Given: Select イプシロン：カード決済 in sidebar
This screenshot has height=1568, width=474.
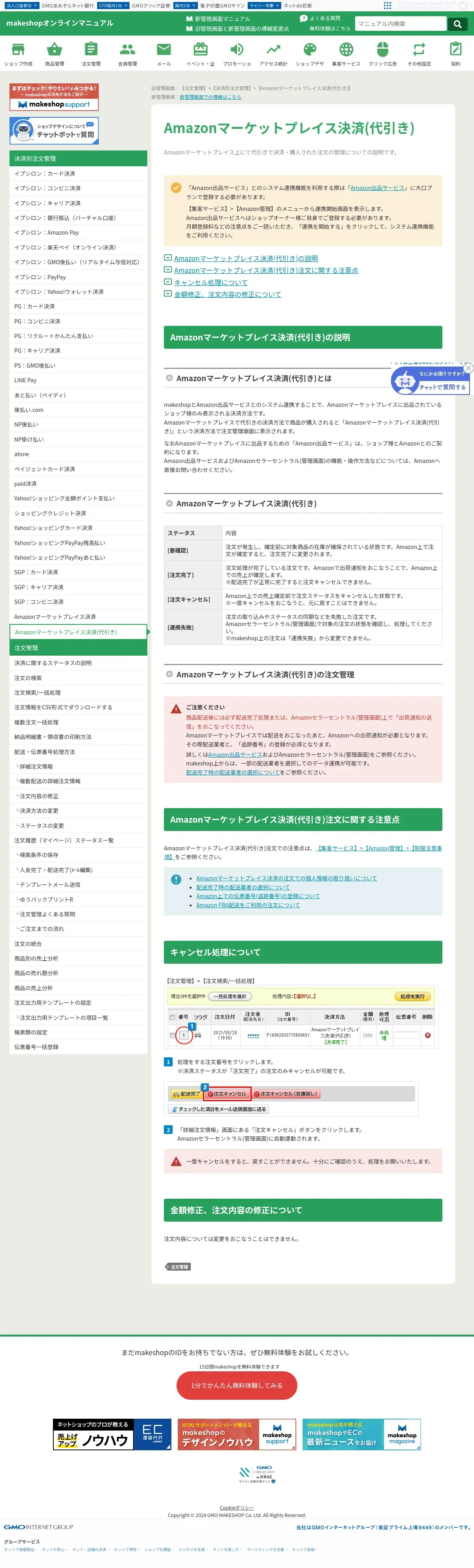Looking at the screenshot, I should pos(79,173).
